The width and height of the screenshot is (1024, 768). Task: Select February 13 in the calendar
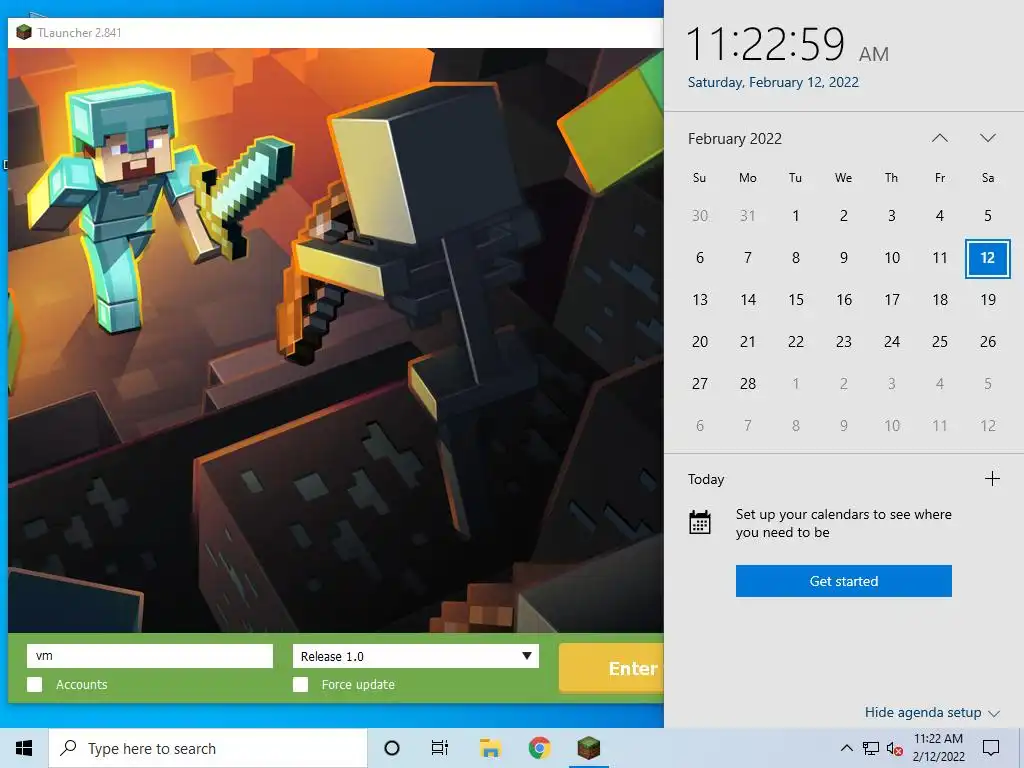click(700, 300)
